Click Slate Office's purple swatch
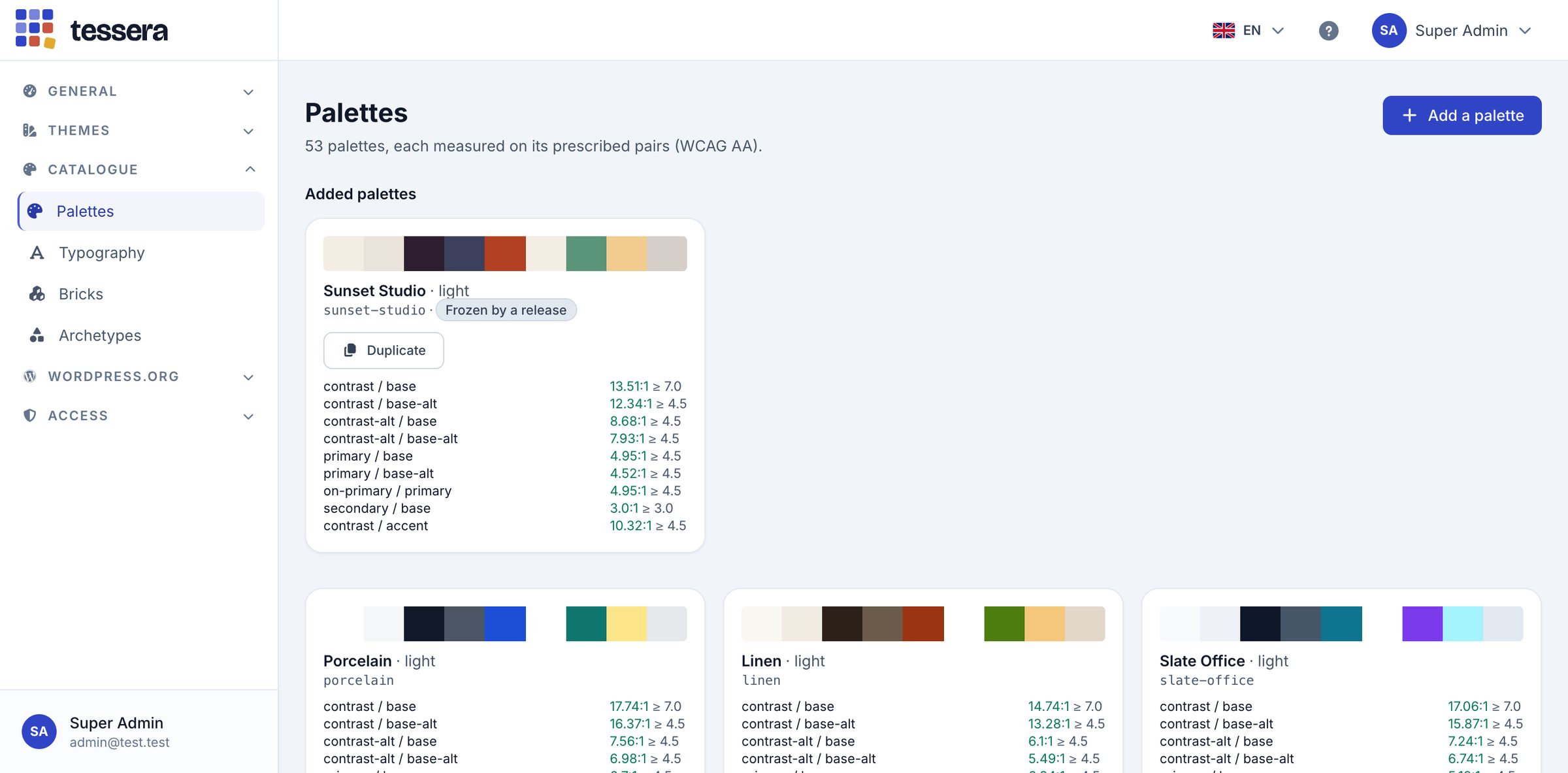This screenshot has width=1568, height=773. [x=1422, y=623]
